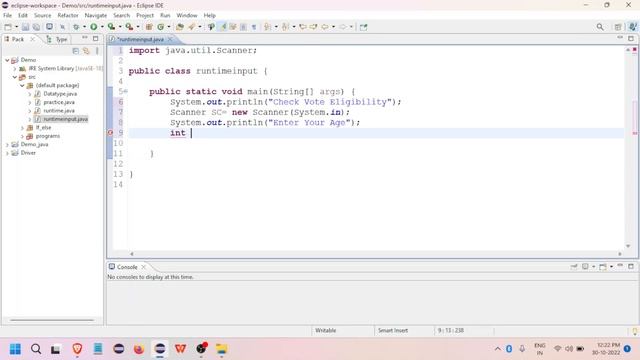Click the Debug bug toolbar icon
The width and height of the screenshot is (640, 360).
(x=76, y=27)
